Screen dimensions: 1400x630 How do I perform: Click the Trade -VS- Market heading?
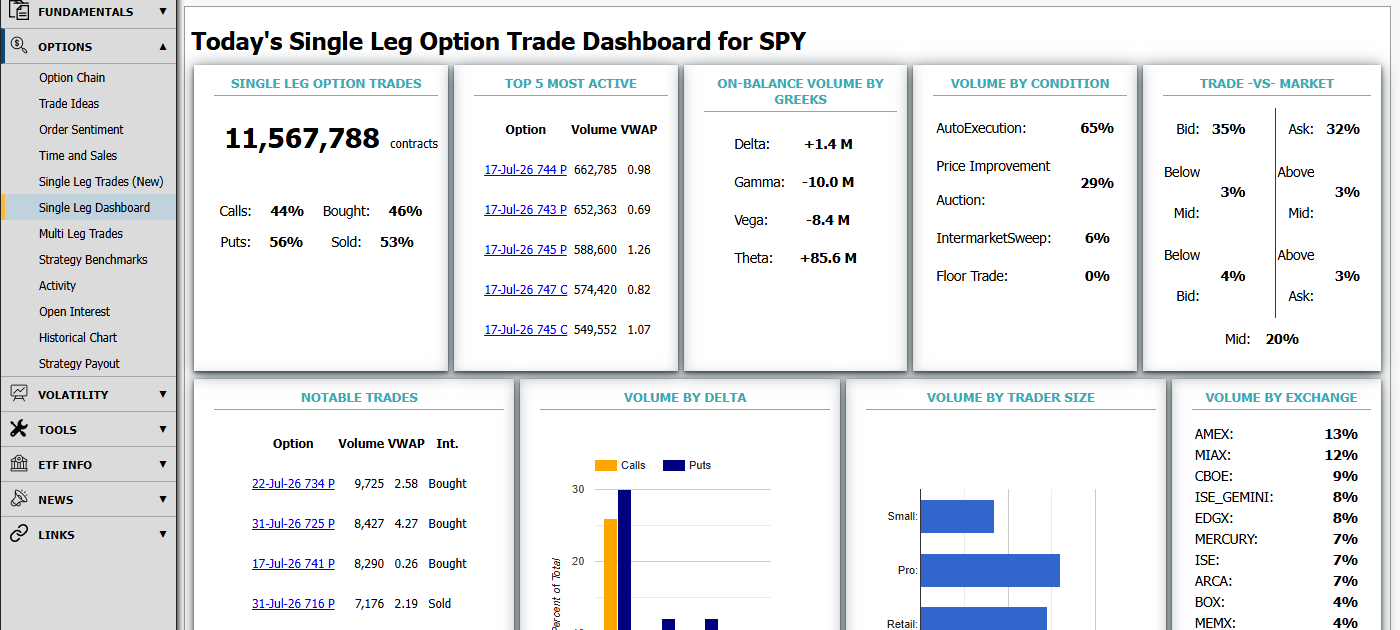click(1267, 84)
